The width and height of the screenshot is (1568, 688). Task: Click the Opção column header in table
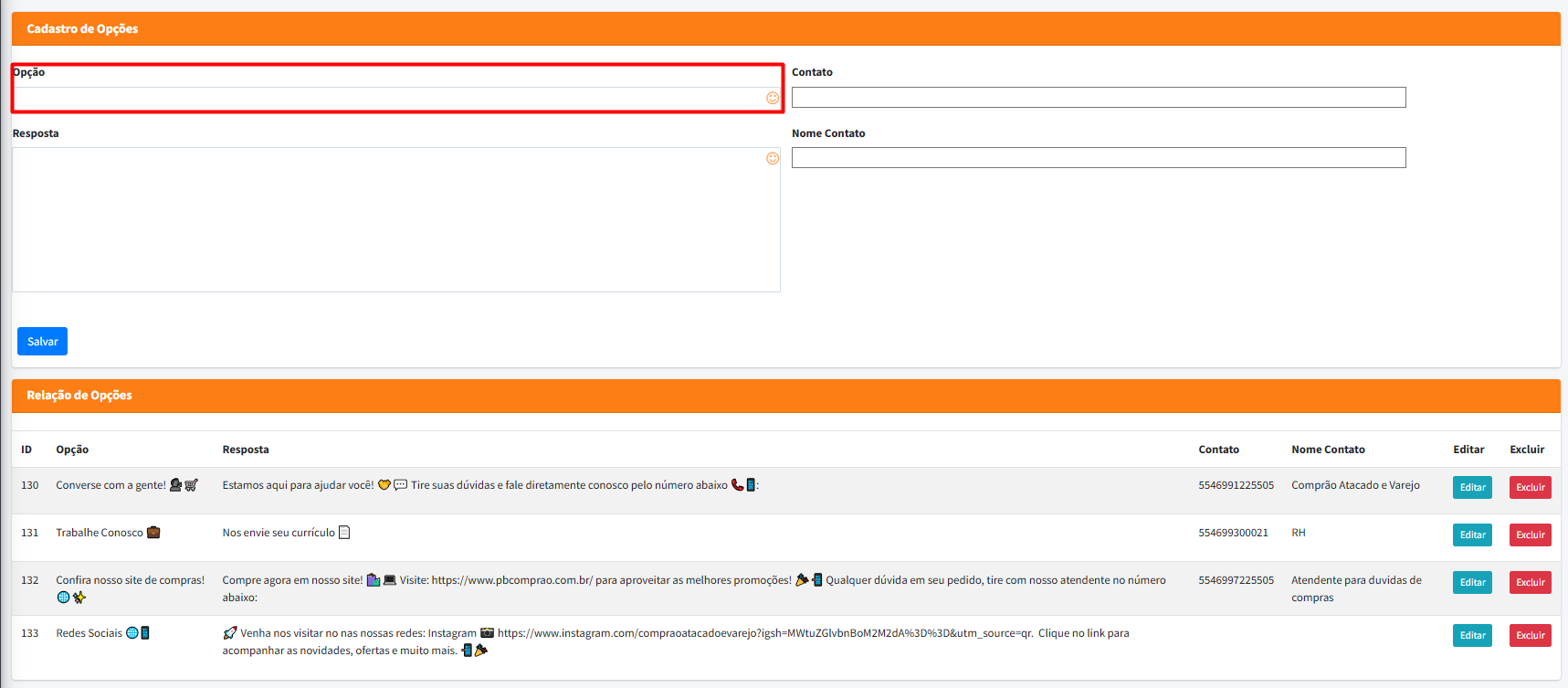72,450
